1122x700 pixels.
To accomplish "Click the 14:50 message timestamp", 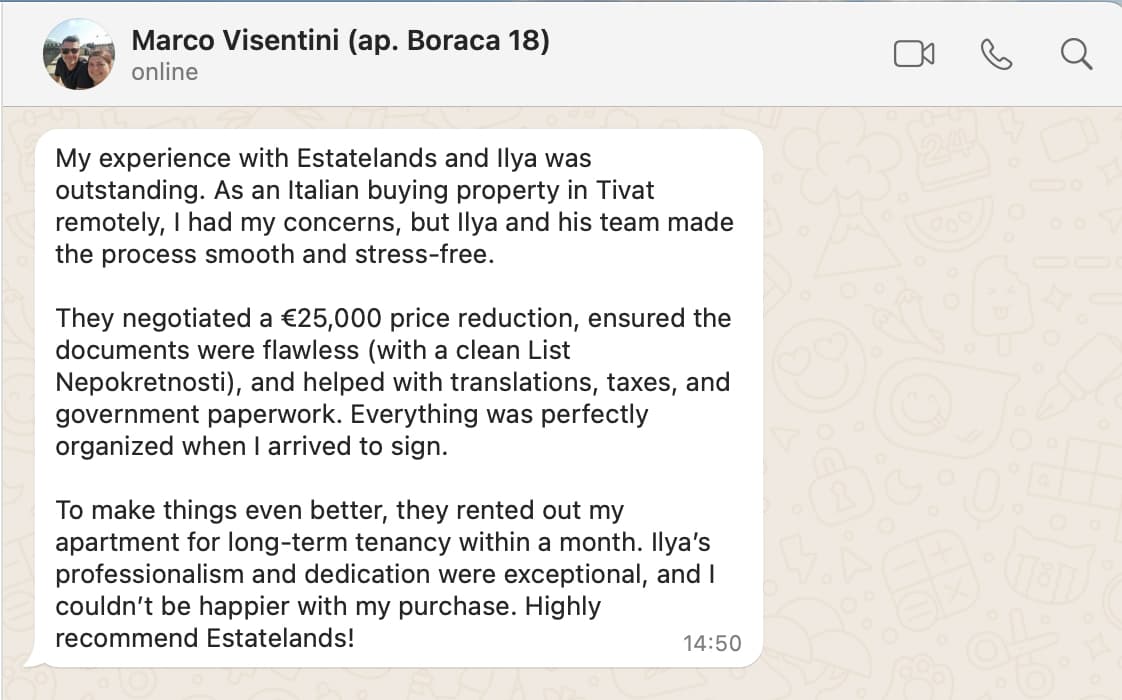I will (712, 643).
